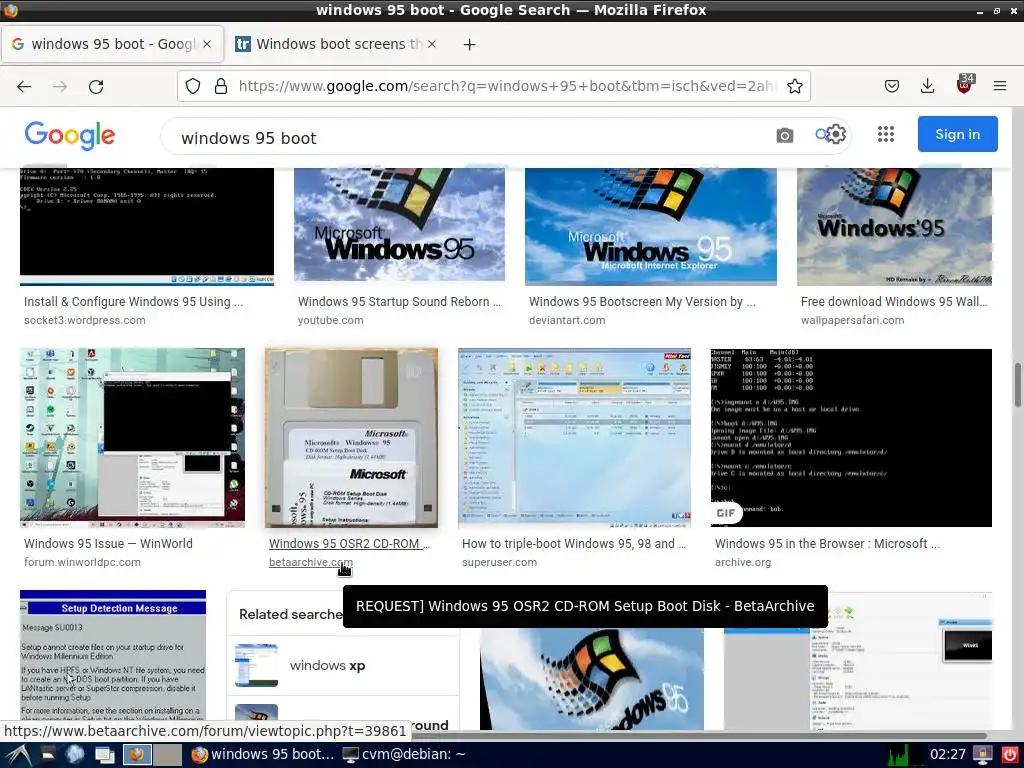Search by image camera icon

point(784,135)
